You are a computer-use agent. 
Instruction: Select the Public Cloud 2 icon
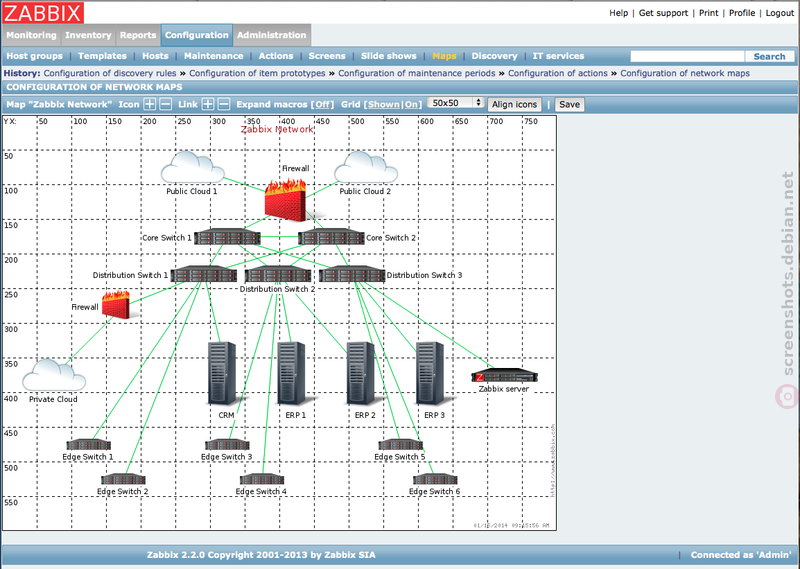coord(366,167)
